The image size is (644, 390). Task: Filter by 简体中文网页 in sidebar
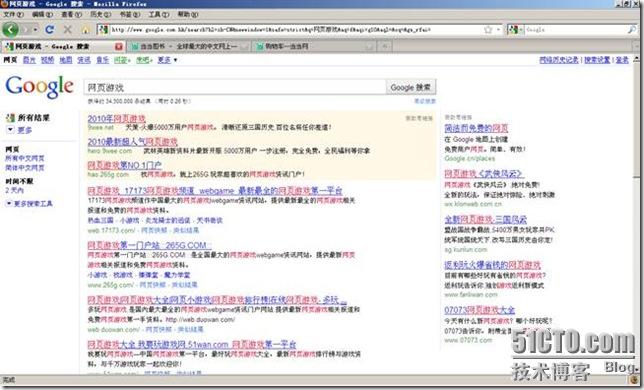[x=25, y=168]
